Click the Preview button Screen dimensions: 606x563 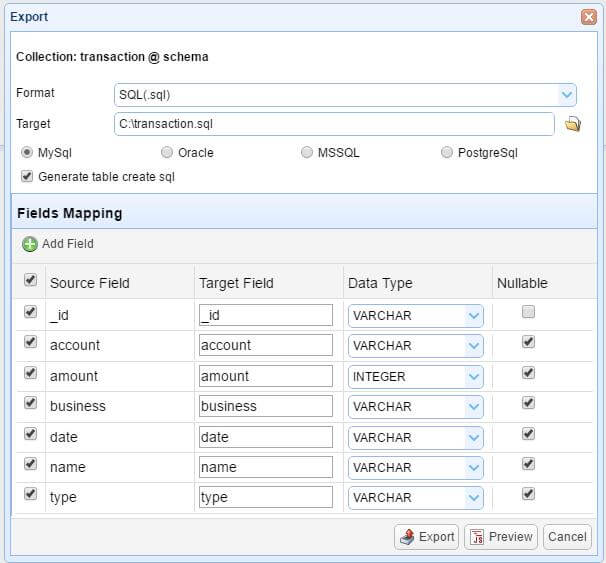pos(501,537)
